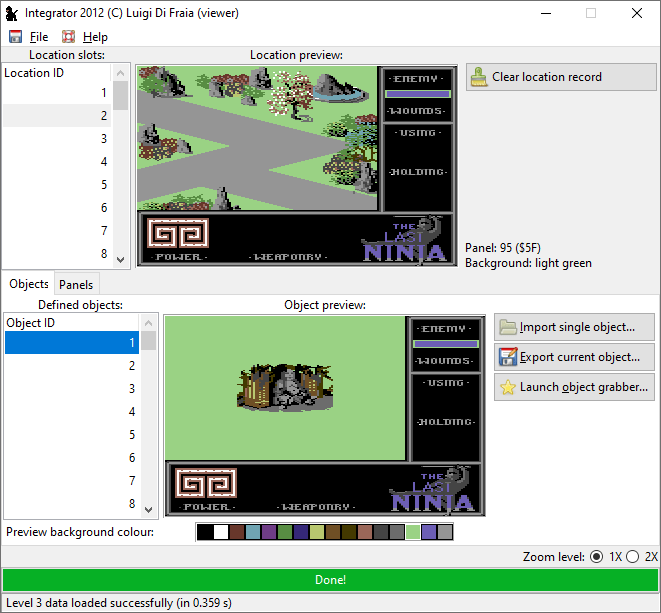Viewport: 661px width, 613px height.
Task: Click the floppy disk File icon
Action: coord(15,37)
